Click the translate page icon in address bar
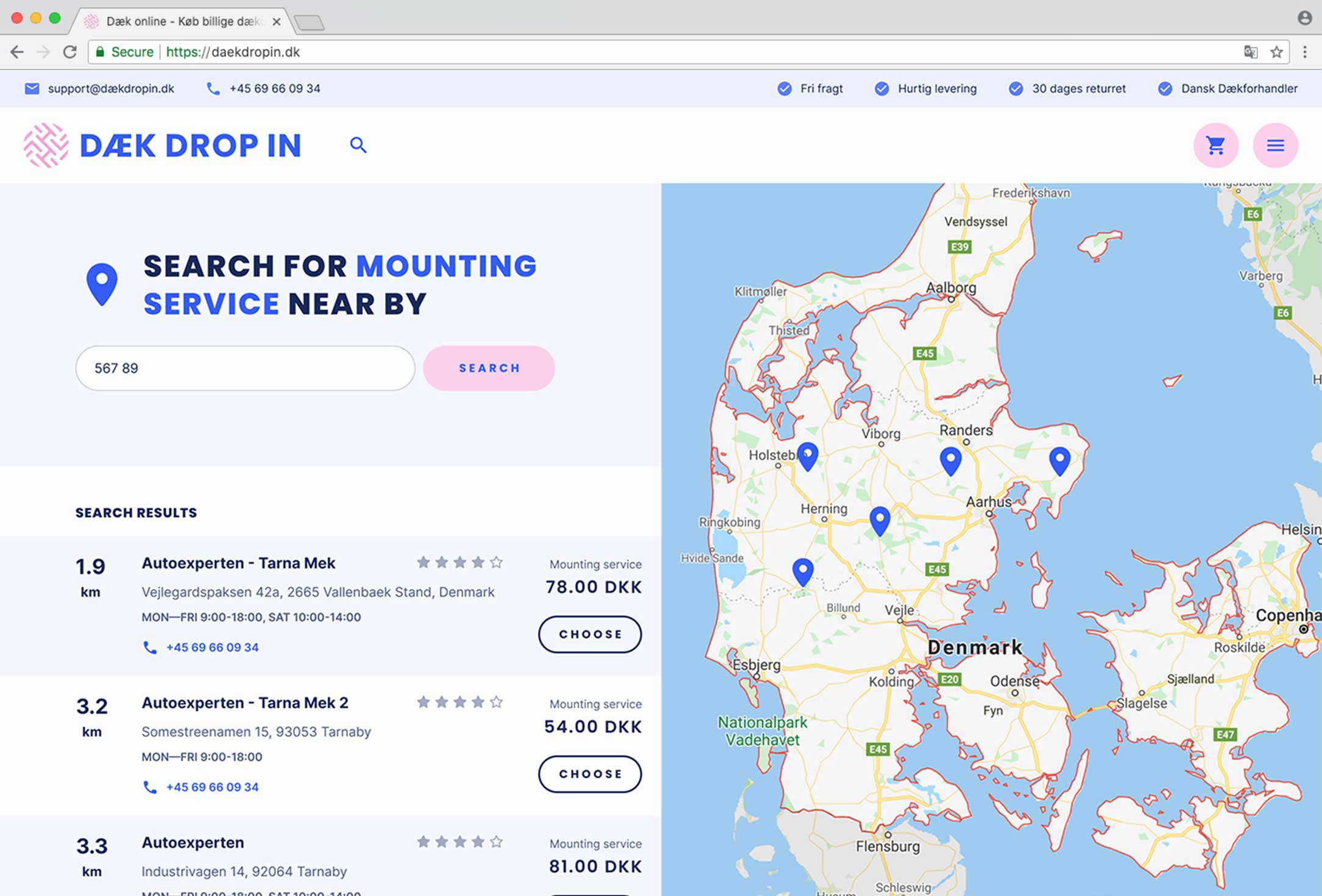 click(1251, 52)
